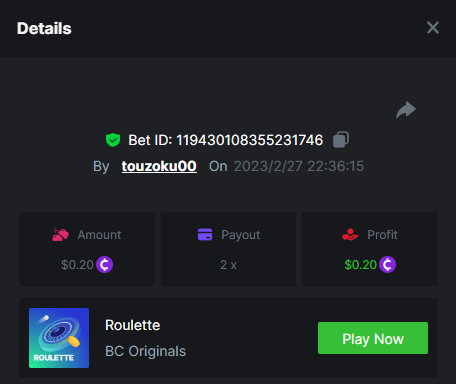Click the Play Now button
Screen dimensions: 456x384
pyautogui.click(x=373, y=338)
